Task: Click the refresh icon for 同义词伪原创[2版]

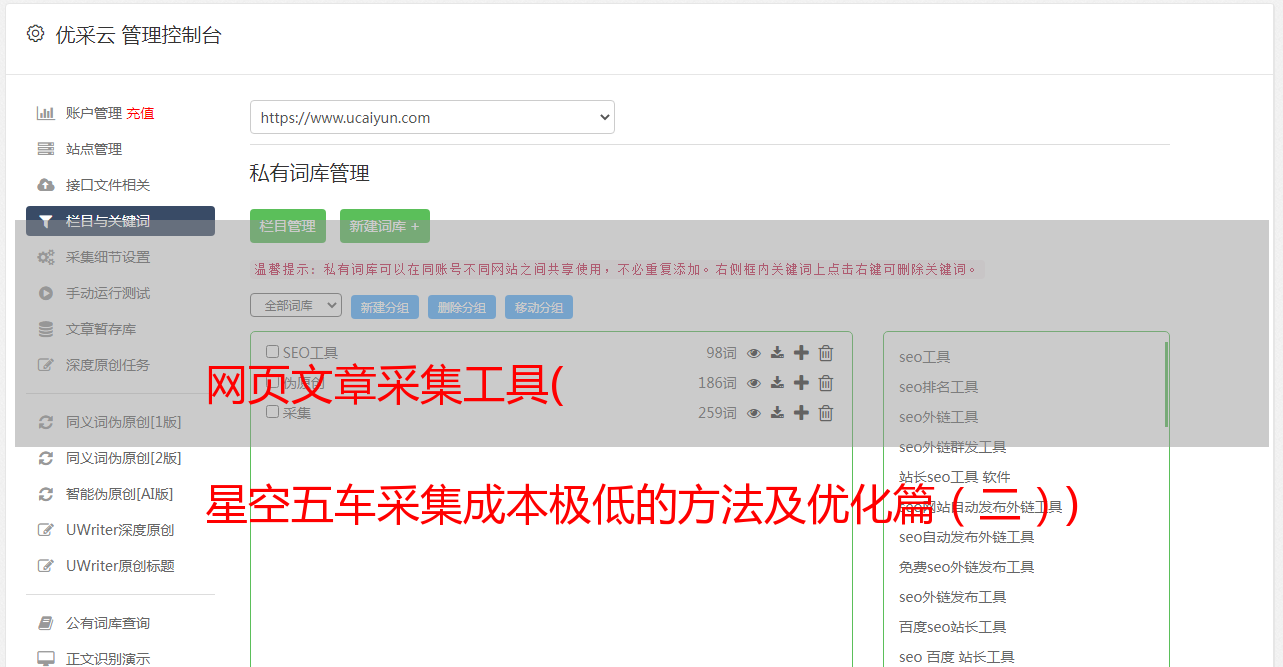Action: (46, 458)
